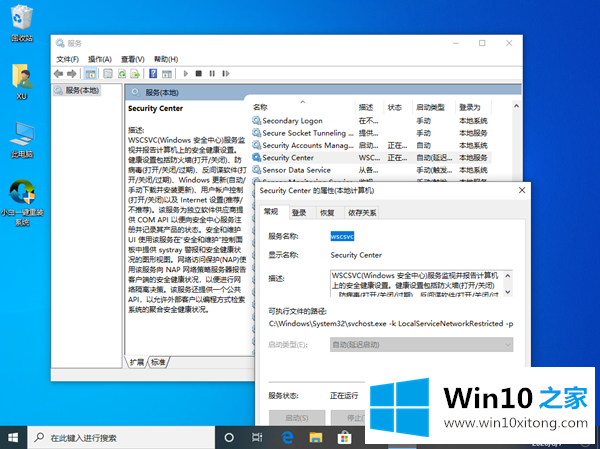Open the Windows Start menu
This screenshot has width=600, height=449.
13,438
